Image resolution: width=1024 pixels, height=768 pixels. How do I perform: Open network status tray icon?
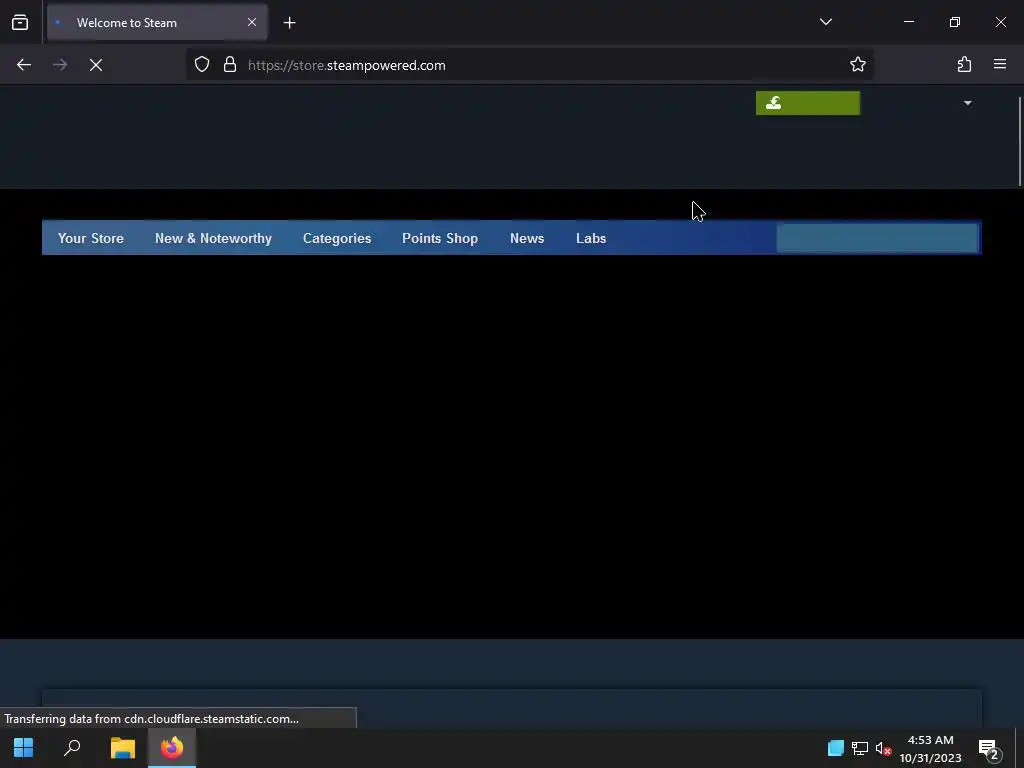coord(859,748)
